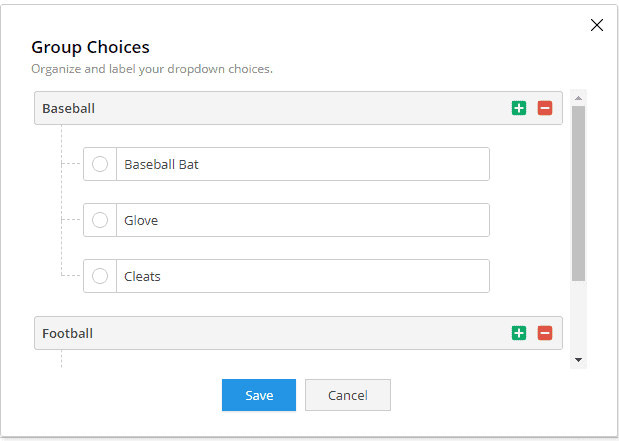Click the green plus on Football group
This screenshot has height=441, width=619.
(519, 333)
